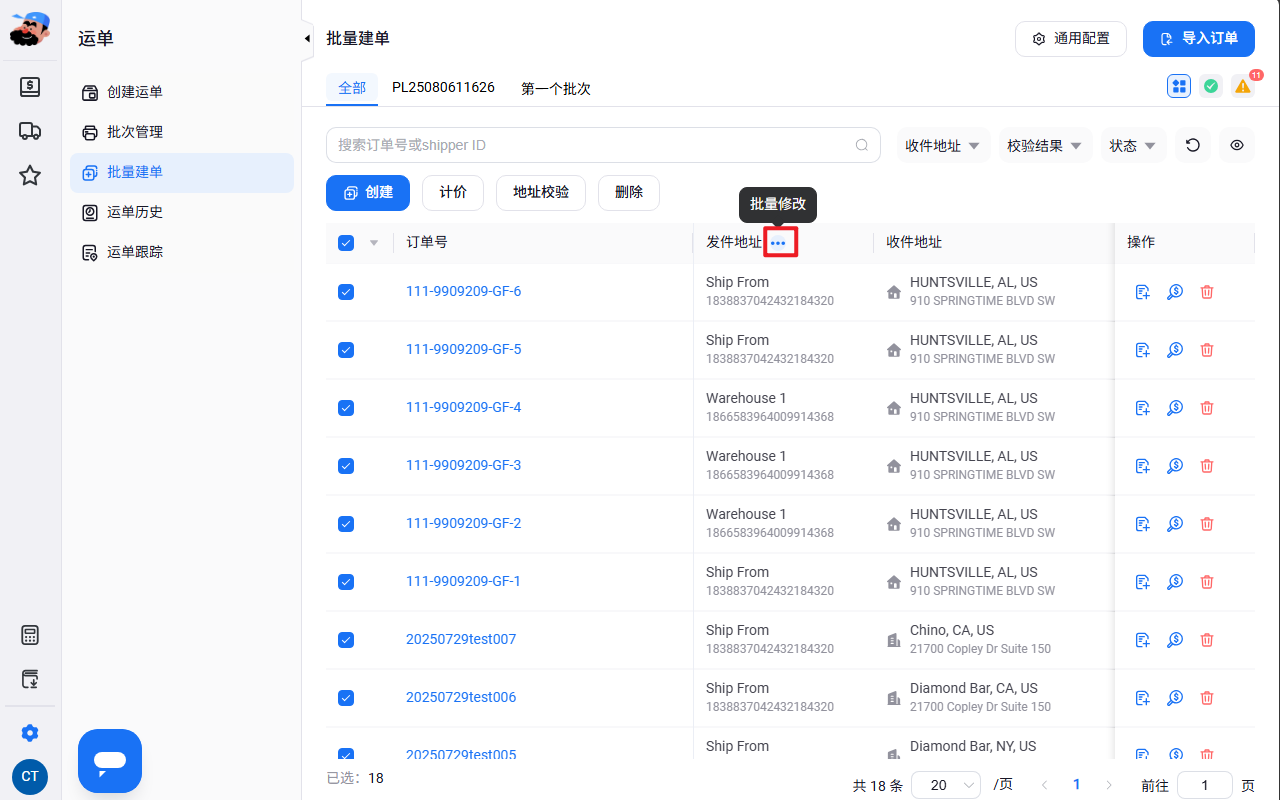Uncheck the checkbox for order 111-9909209-GF-3
This screenshot has width=1280, height=800.
(346, 466)
